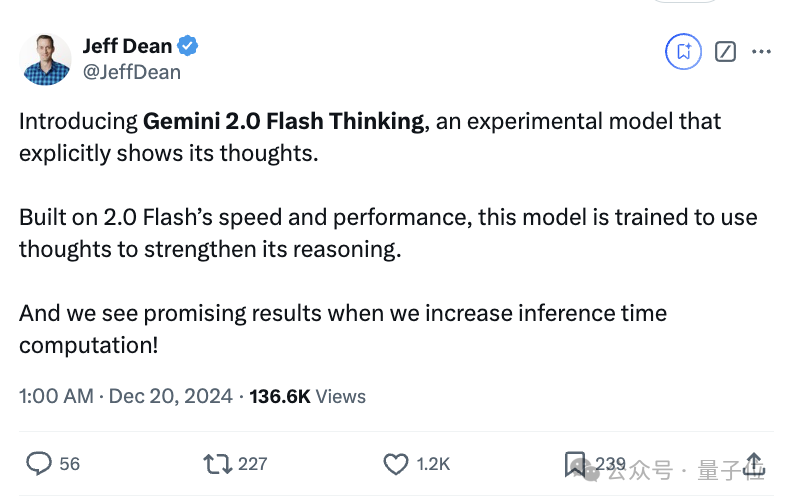Click Jeff Dean's profile avatar

pos(46,59)
